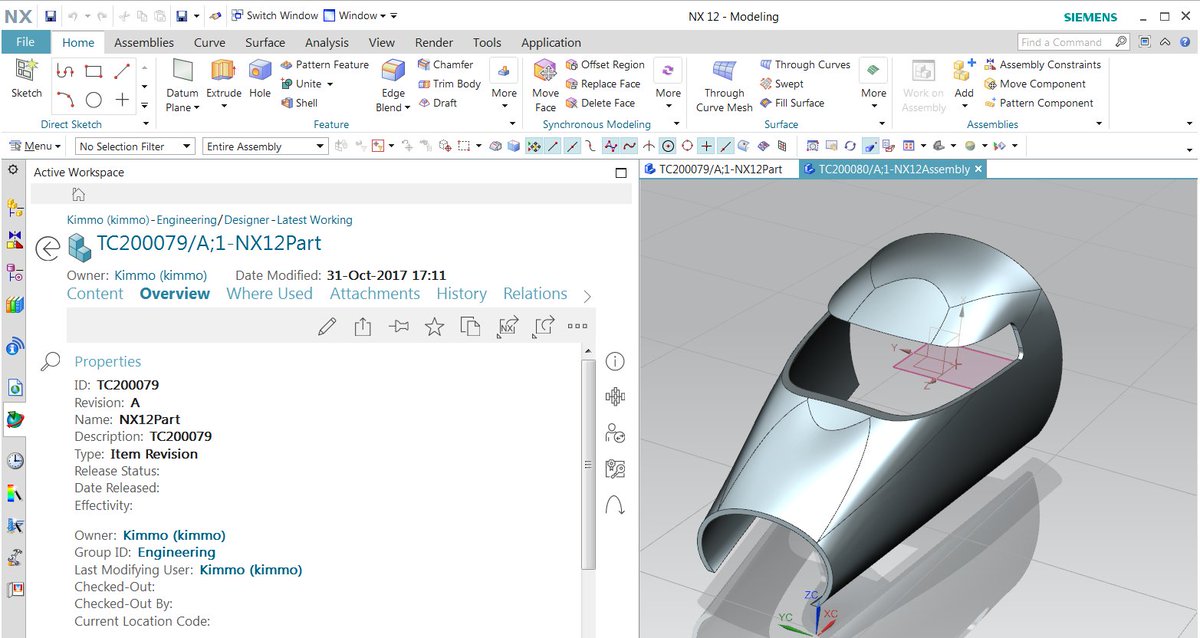Toggle the favorite star for TC200079

pyautogui.click(x=434, y=326)
